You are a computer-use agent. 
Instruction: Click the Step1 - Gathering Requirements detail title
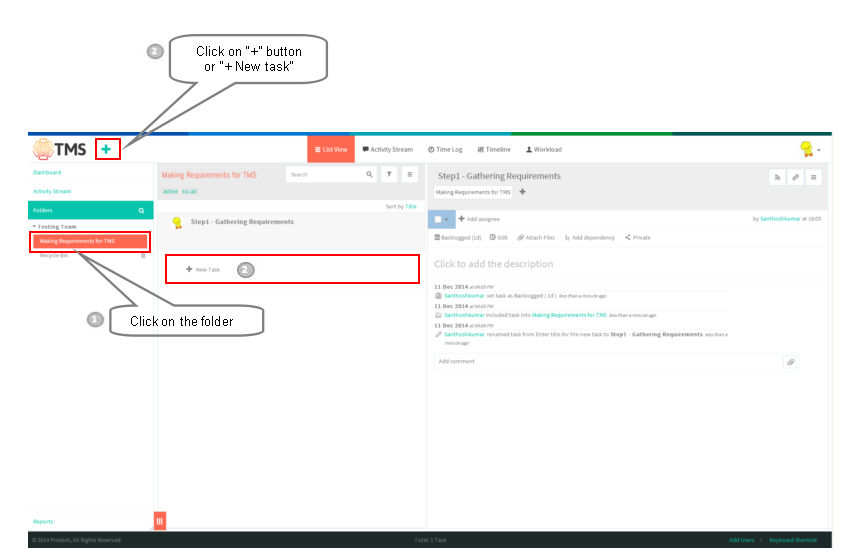[499, 176]
